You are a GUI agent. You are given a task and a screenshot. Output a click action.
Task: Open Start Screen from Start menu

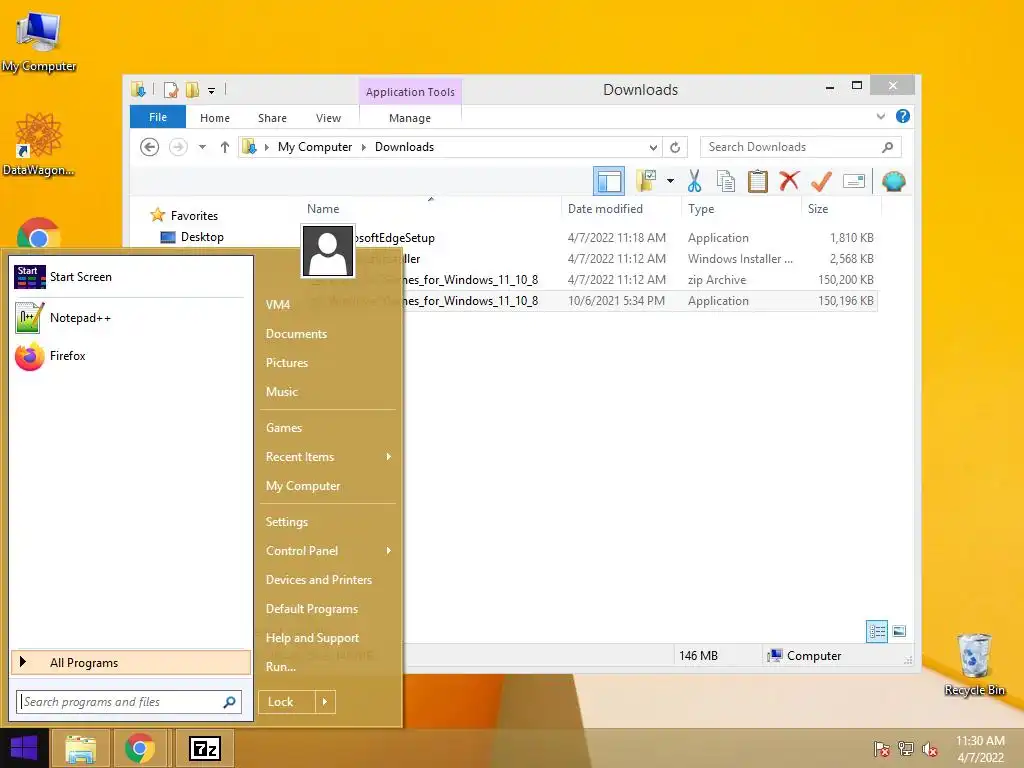[x=131, y=277]
